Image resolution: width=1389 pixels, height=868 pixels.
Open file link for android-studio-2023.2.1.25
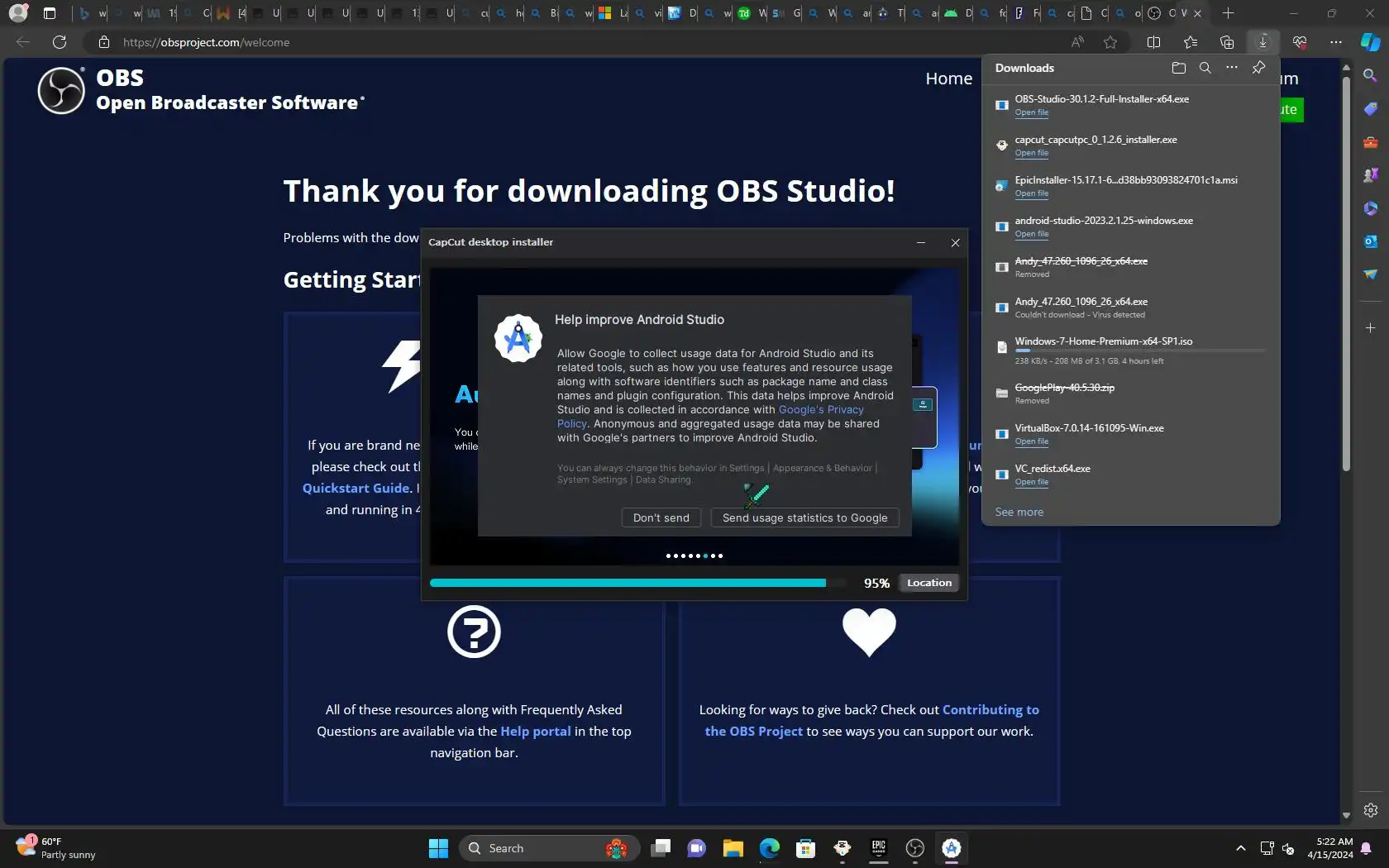(x=1031, y=234)
